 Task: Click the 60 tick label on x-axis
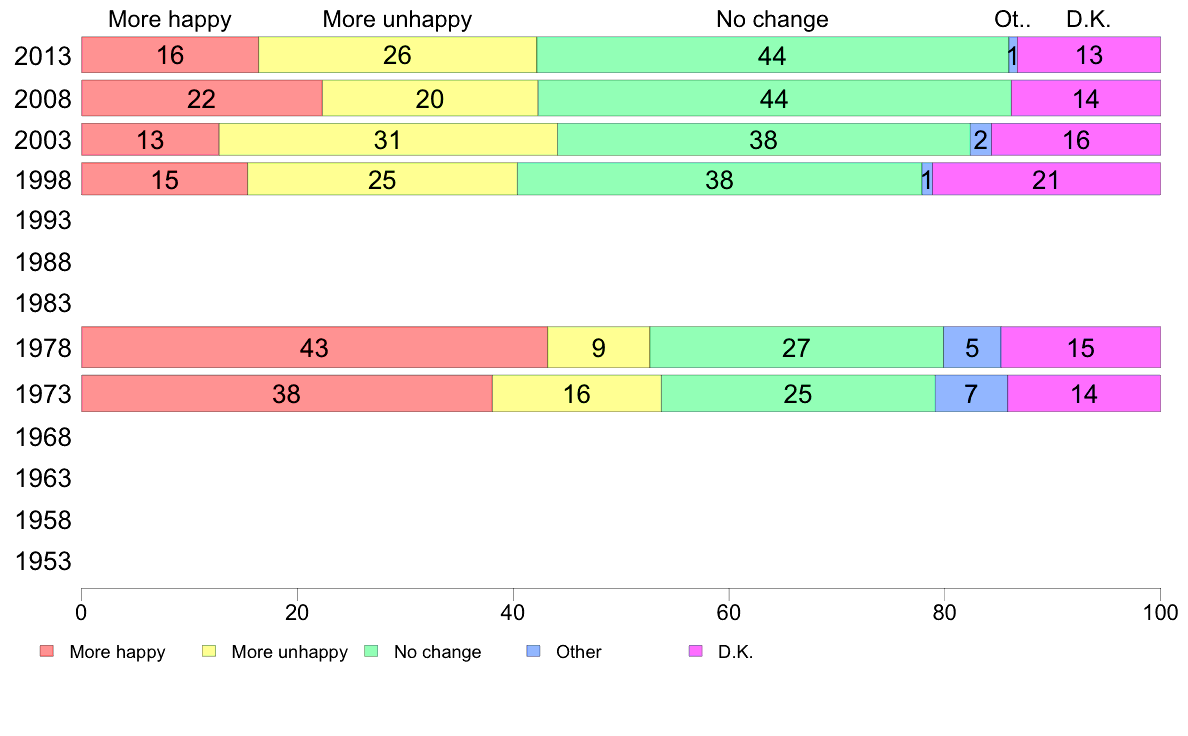[728, 611]
